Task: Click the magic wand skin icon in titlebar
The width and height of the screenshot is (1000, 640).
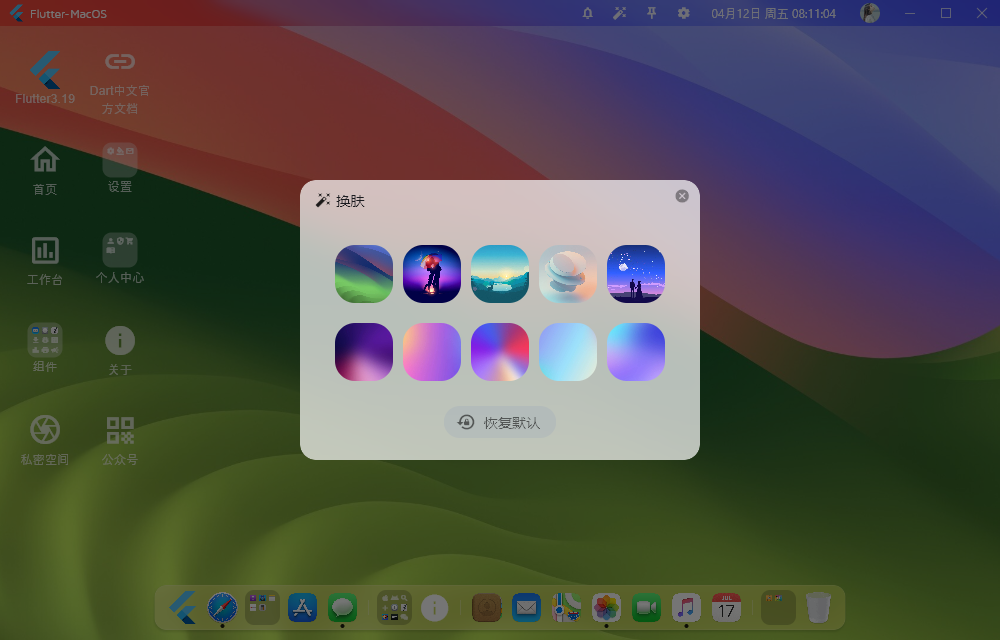Action: (x=620, y=13)
